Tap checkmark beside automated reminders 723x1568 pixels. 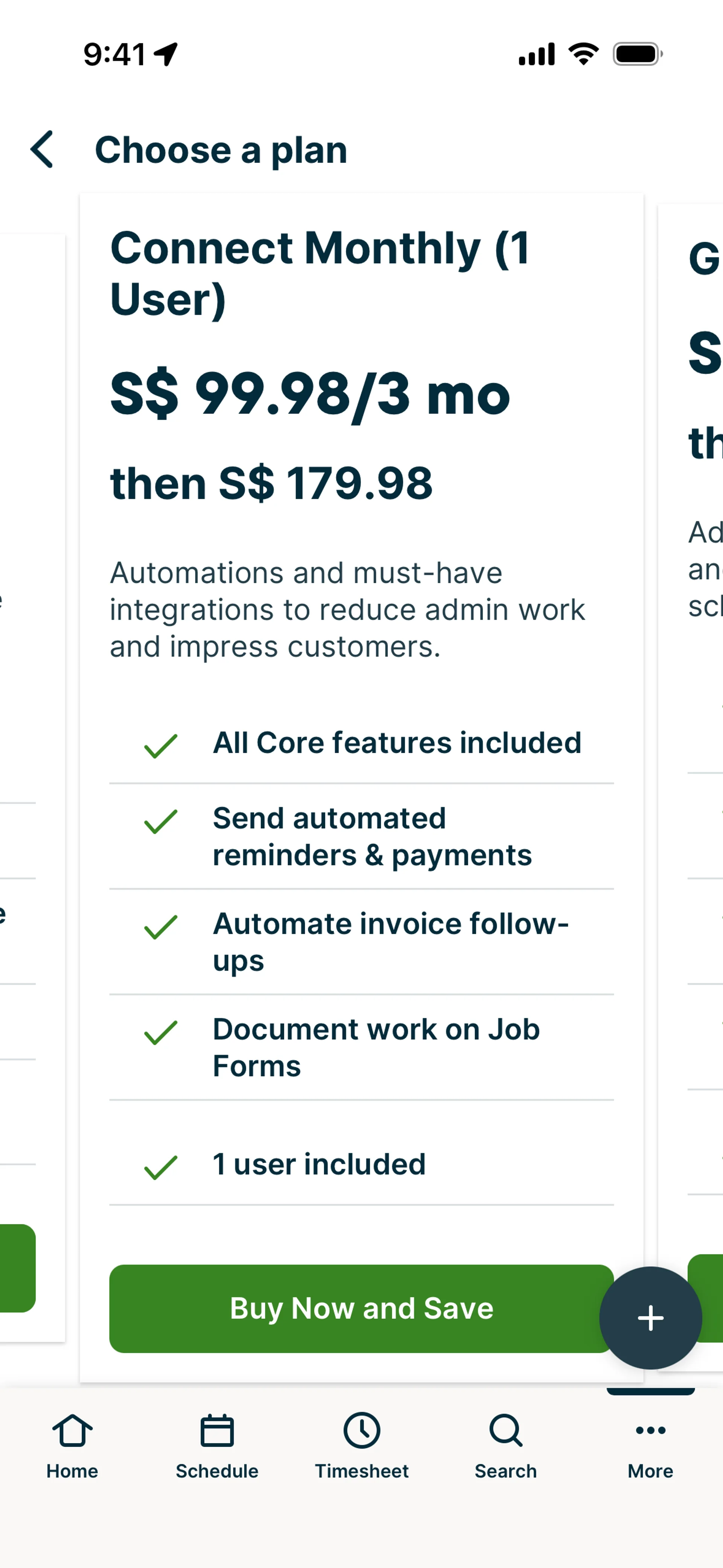(161, 822)
